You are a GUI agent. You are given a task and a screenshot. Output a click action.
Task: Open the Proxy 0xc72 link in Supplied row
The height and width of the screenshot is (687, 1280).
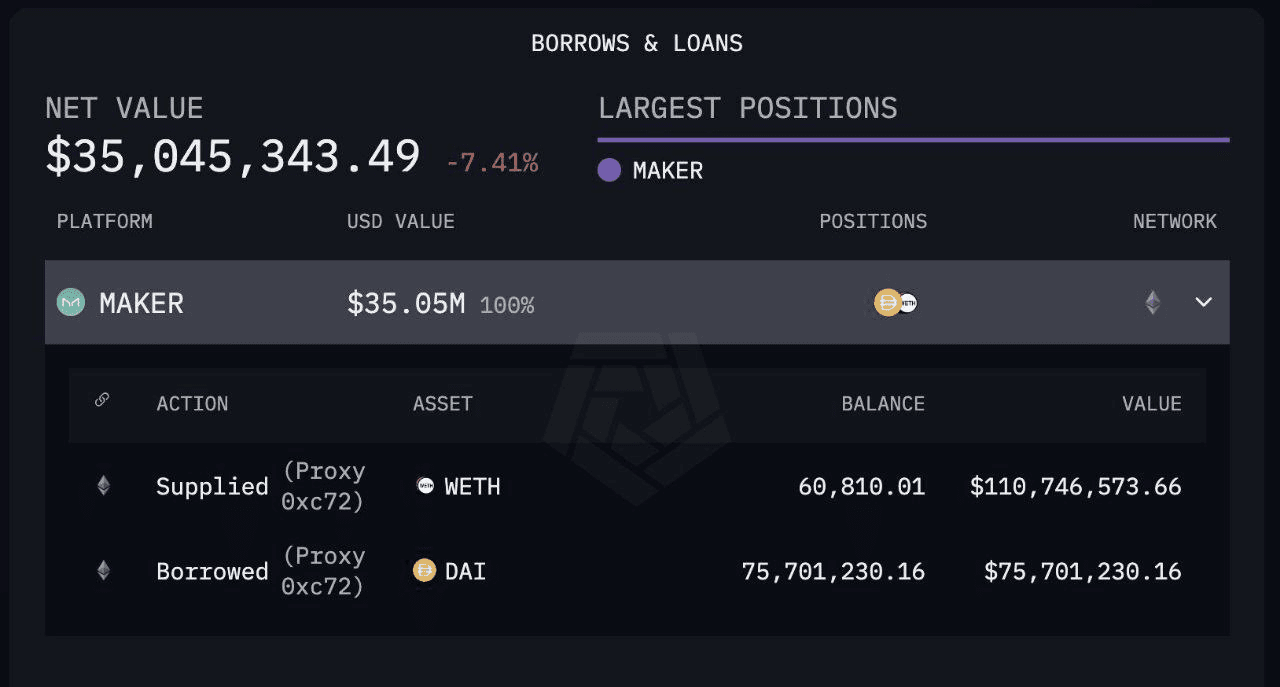pos(323,486)
